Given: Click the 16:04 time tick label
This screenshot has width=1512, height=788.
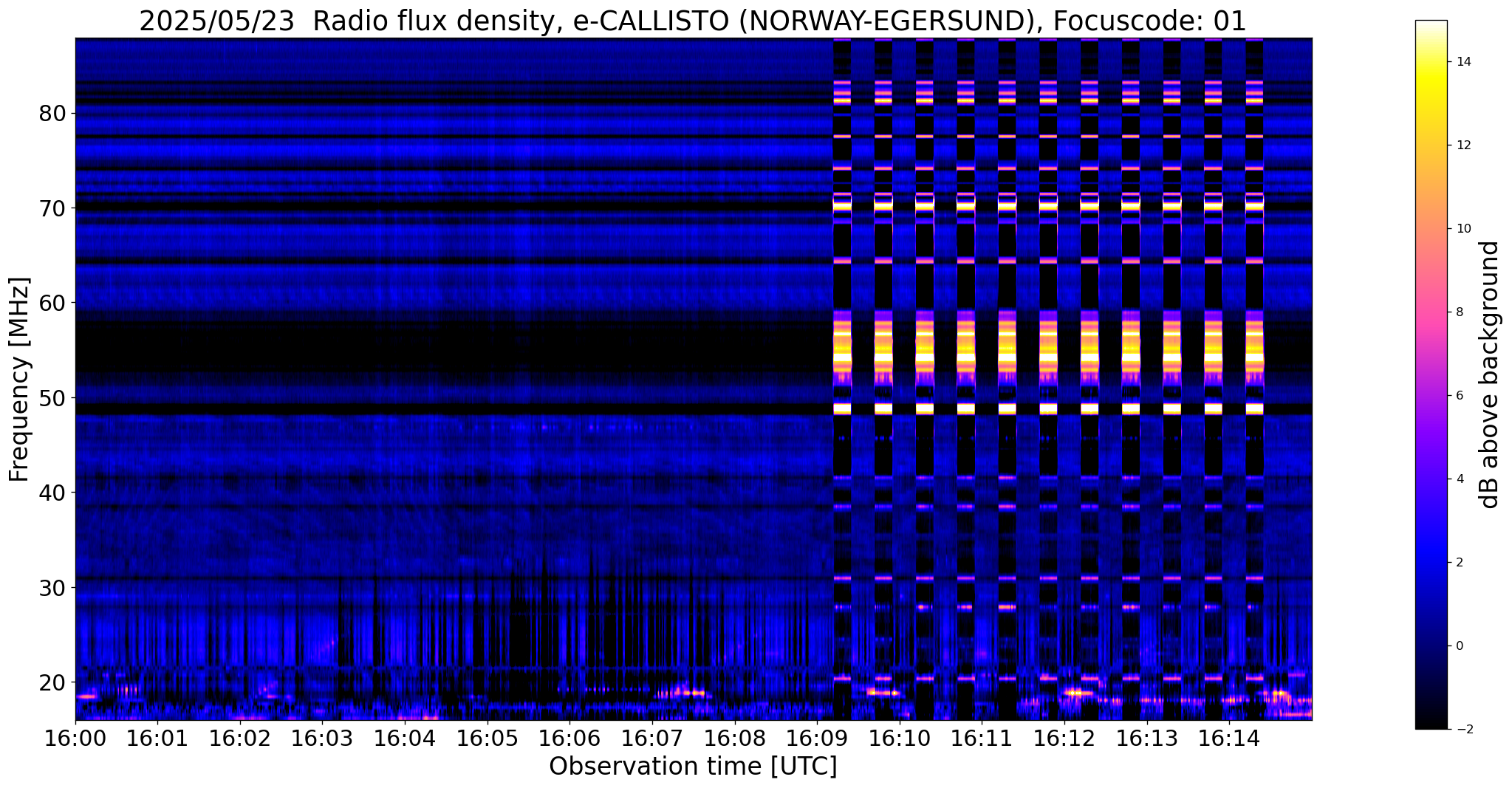Looking at the screenshot, I should 405,739.
